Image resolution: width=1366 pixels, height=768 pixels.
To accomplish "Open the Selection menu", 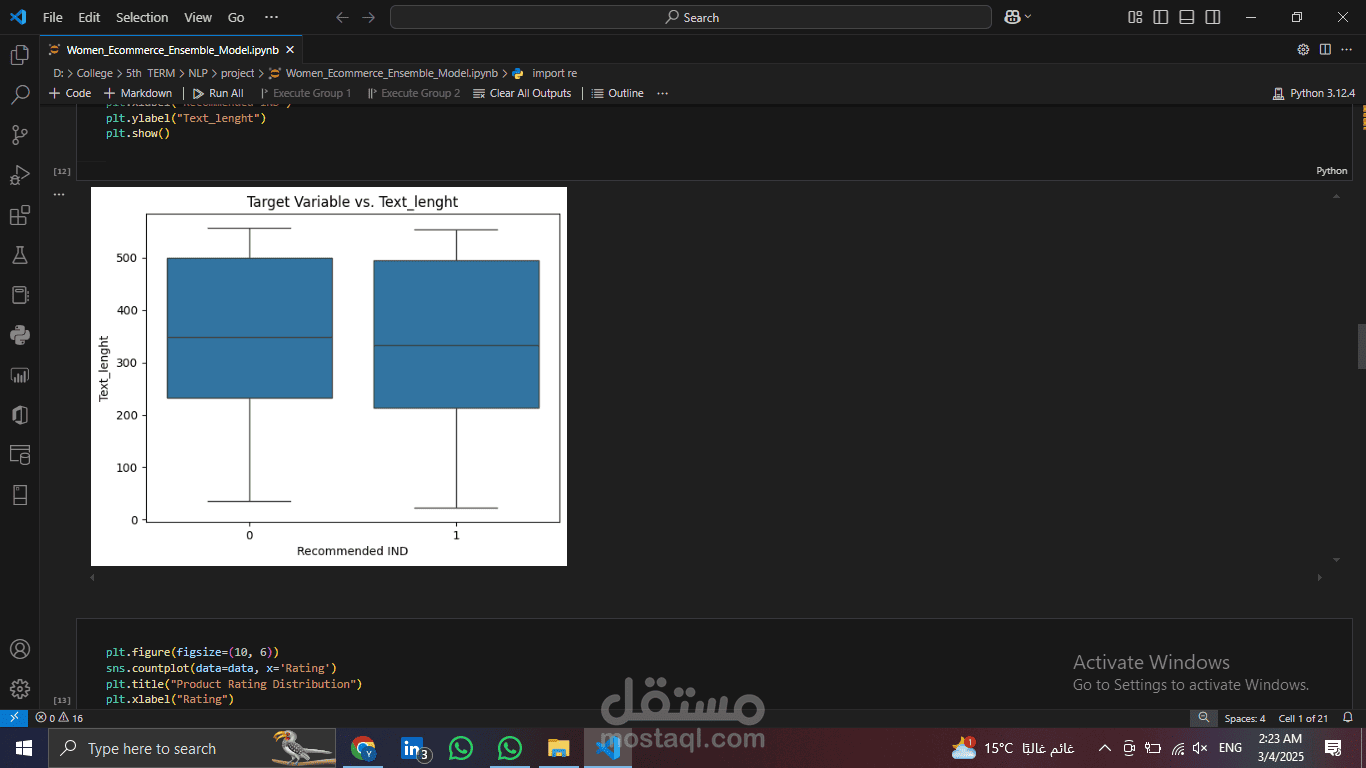I will coord(142,17).
